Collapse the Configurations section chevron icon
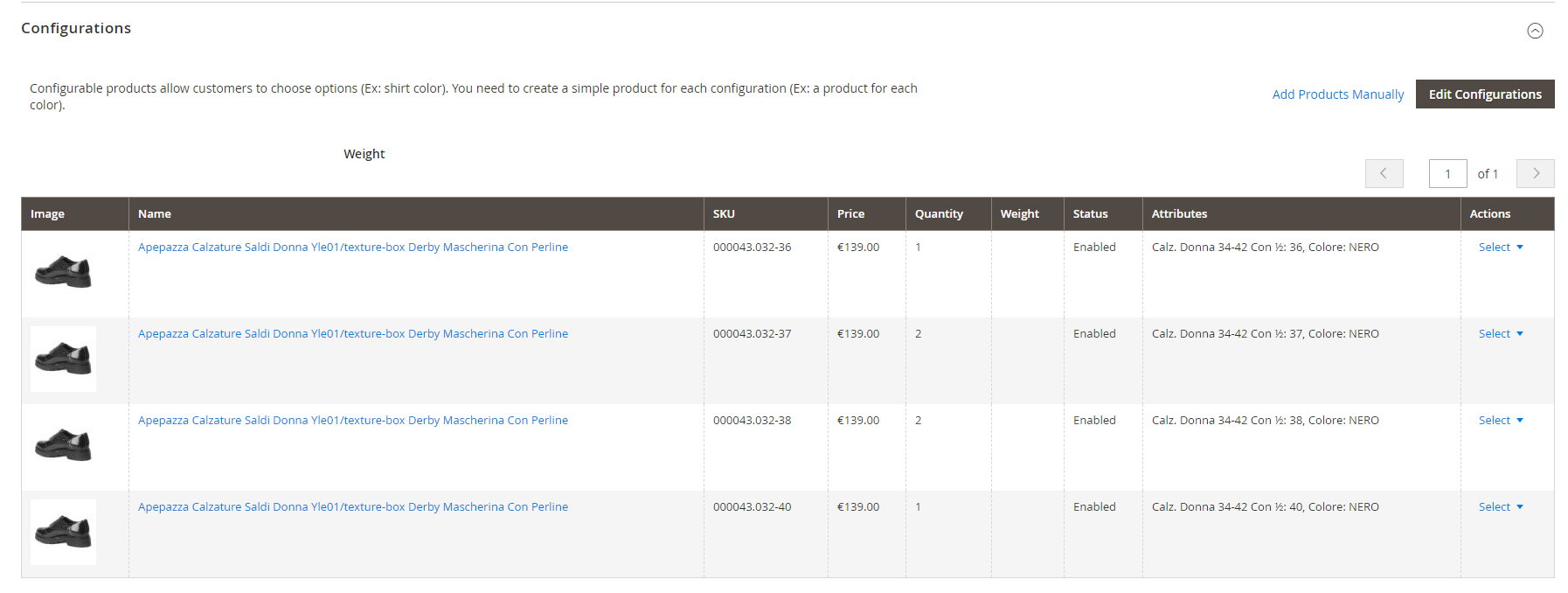This screenshot has width=1568, height=593. click(1535, 31)
